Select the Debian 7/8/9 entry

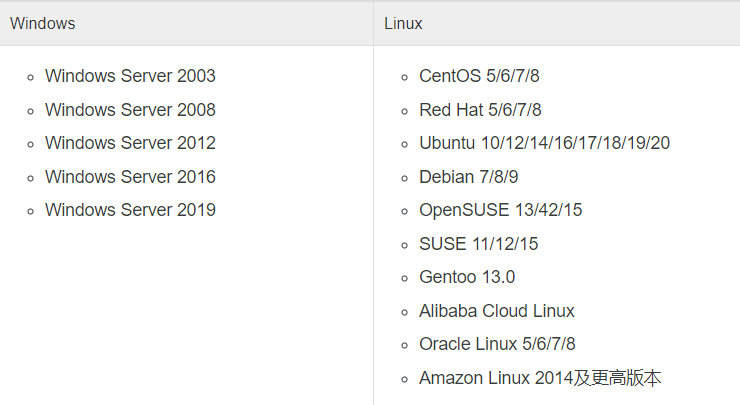[x=468, y=177]
